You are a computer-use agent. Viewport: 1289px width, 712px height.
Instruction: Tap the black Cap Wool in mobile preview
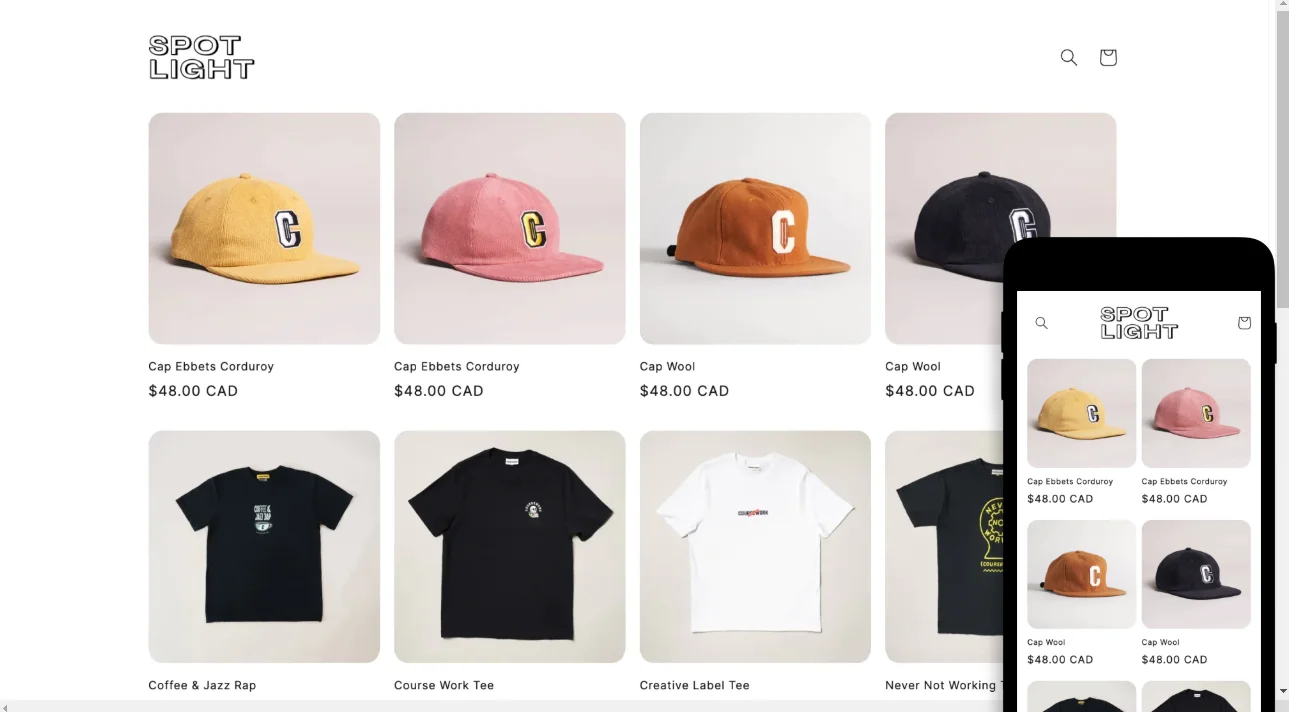click(1196, 574)
